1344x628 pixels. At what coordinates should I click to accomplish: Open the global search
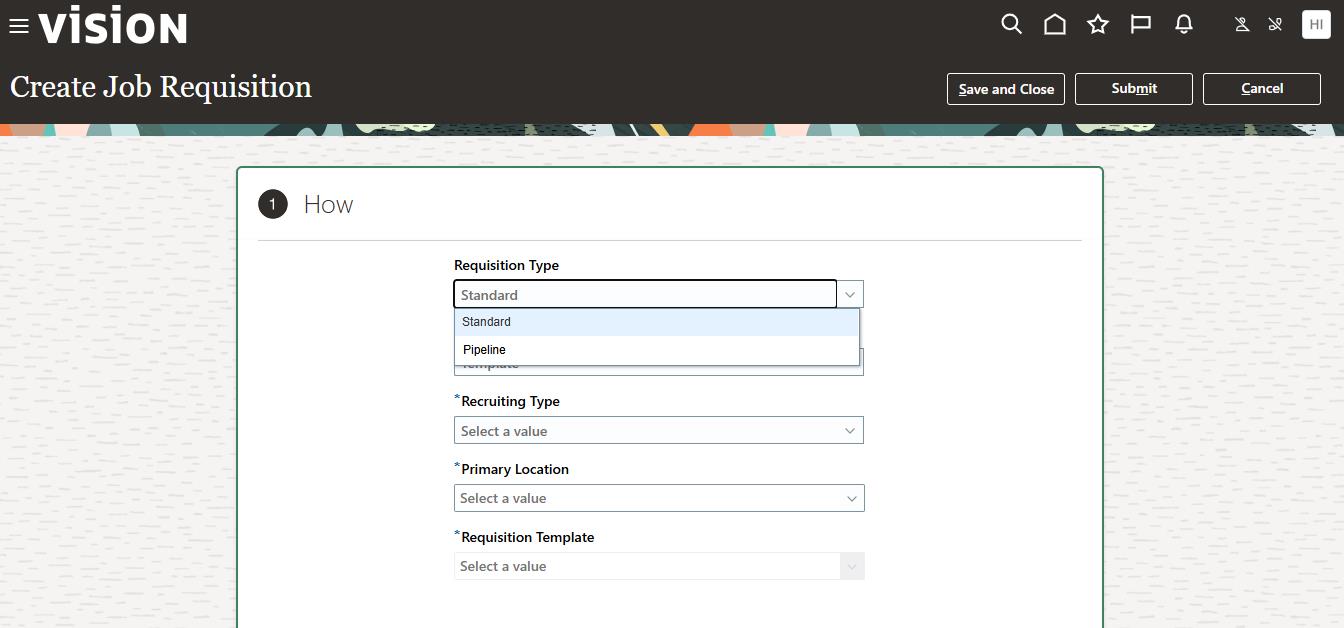click(1010, 24)
